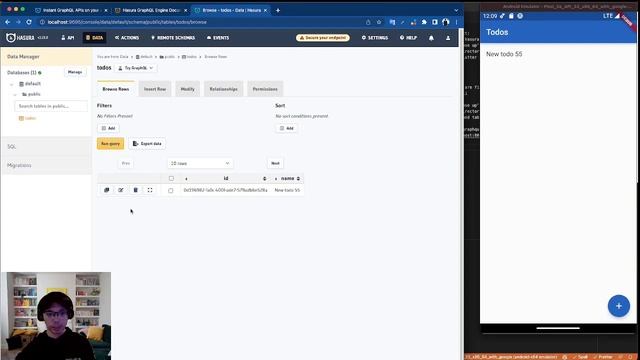Viewport: 640px width, 360px height.
Task: Open the EVENTS section
Action: (x=218, y=38)
